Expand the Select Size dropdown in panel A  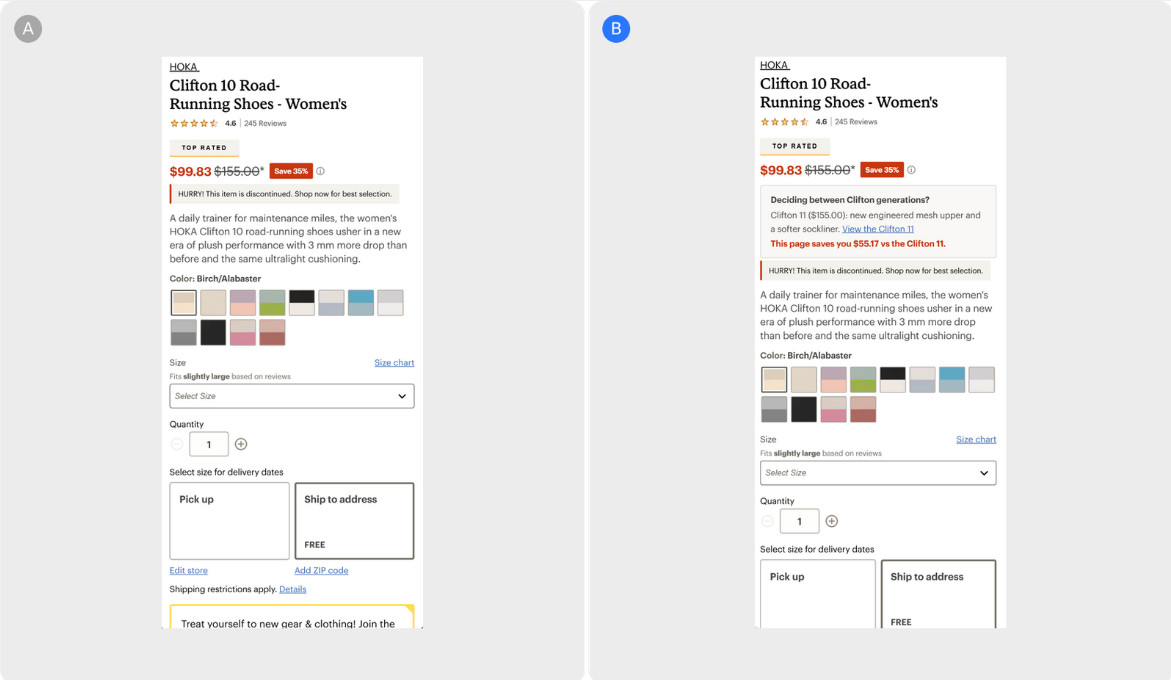[x=292, y=396]
